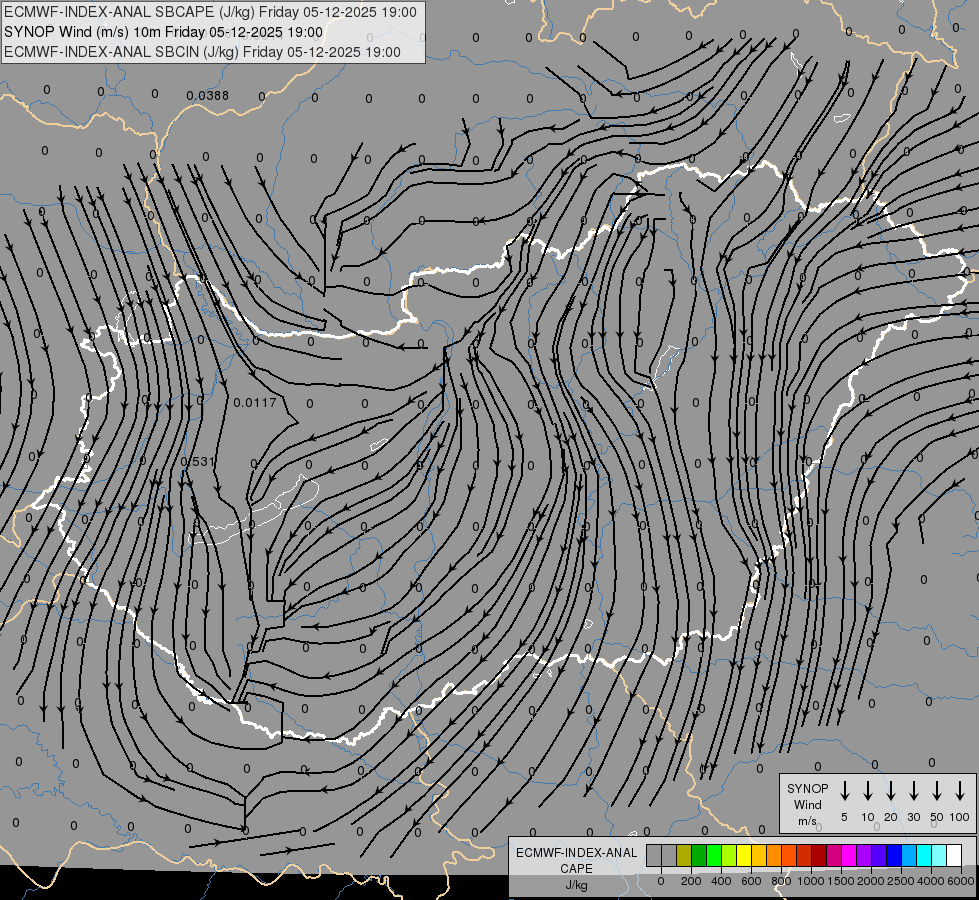Select the white CAPE swatch at 6000

(954, 855)
